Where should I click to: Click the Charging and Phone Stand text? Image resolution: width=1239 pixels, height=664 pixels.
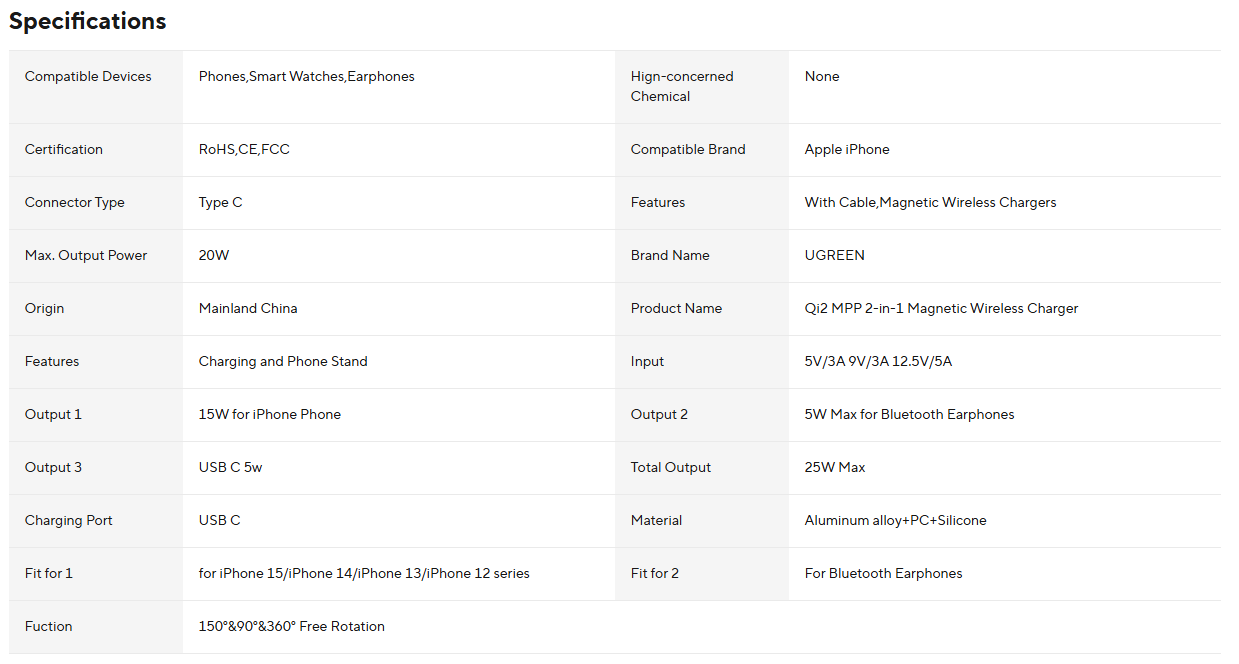pos(283,361)
